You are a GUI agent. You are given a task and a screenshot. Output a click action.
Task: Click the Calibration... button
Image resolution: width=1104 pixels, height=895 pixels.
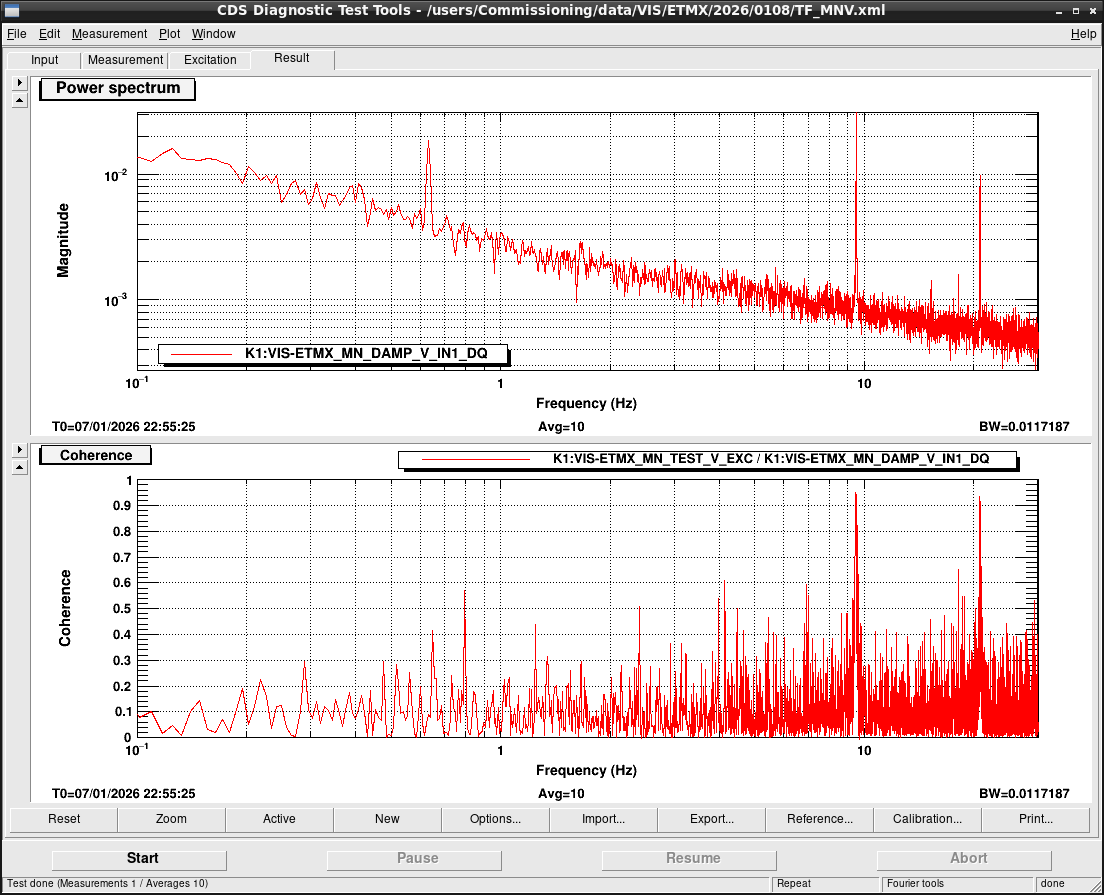927,819
